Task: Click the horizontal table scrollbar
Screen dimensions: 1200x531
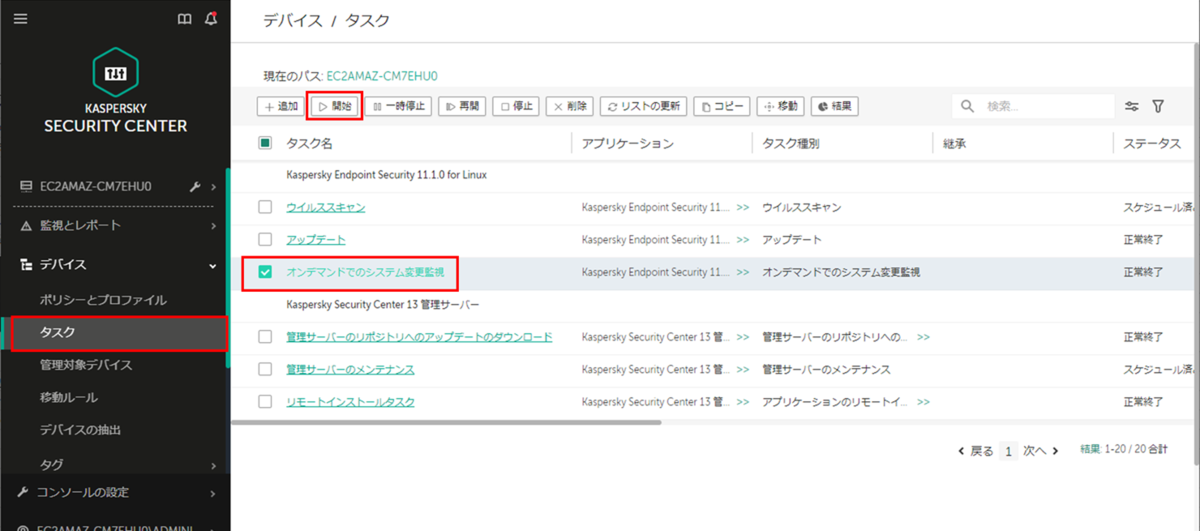Action: 446,422
